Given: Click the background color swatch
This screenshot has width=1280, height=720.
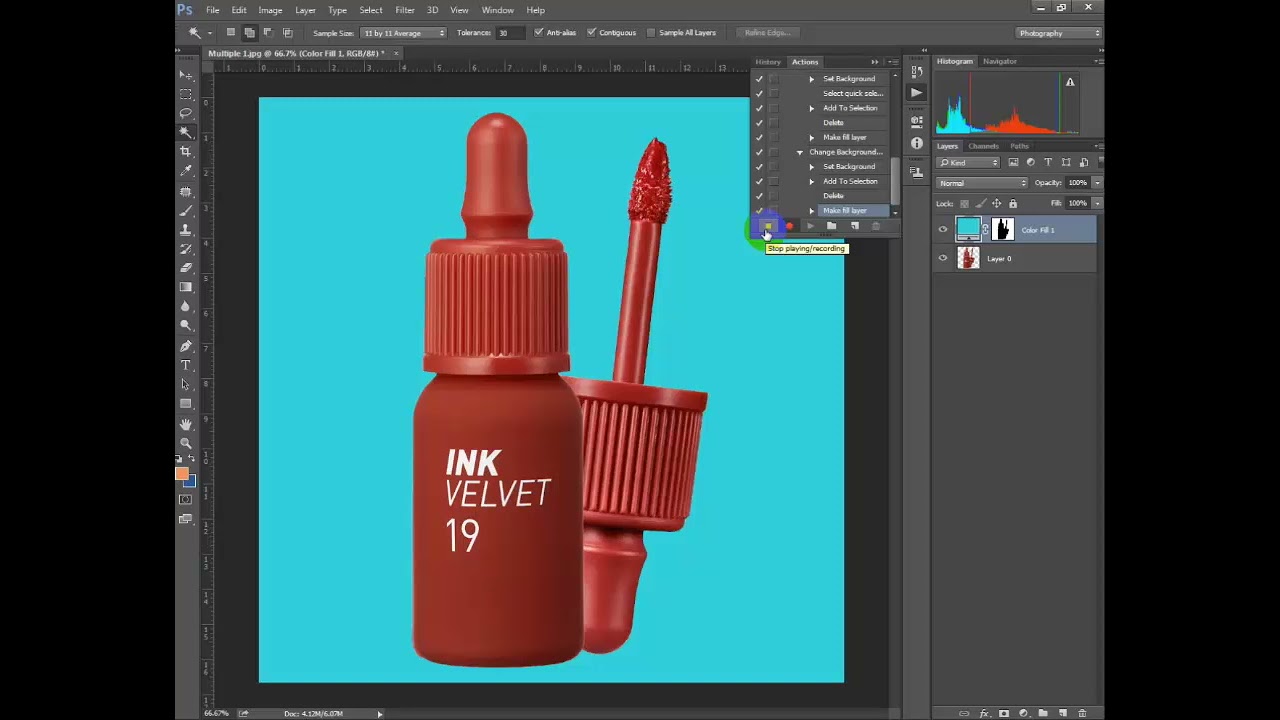Looking at the screenshot, I should click(190, 481).
